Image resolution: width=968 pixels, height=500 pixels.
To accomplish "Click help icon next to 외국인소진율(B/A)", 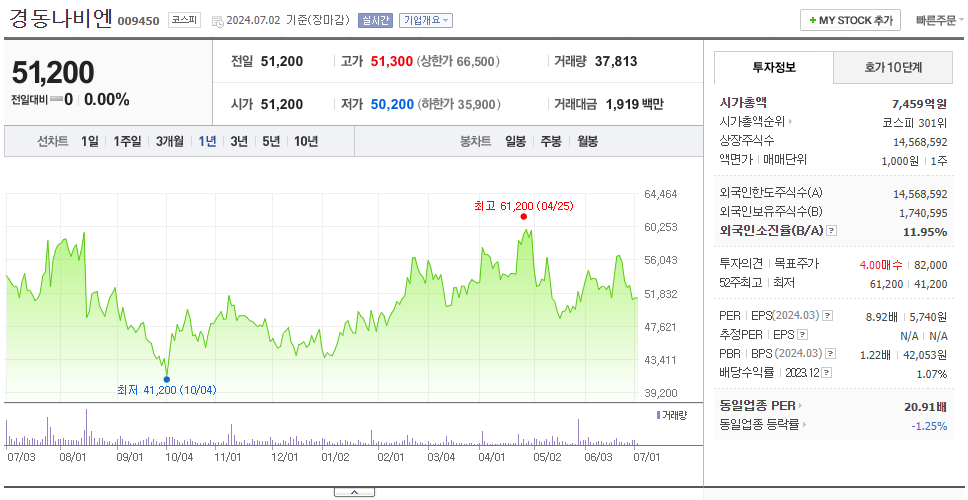I will tap(832, 231).
